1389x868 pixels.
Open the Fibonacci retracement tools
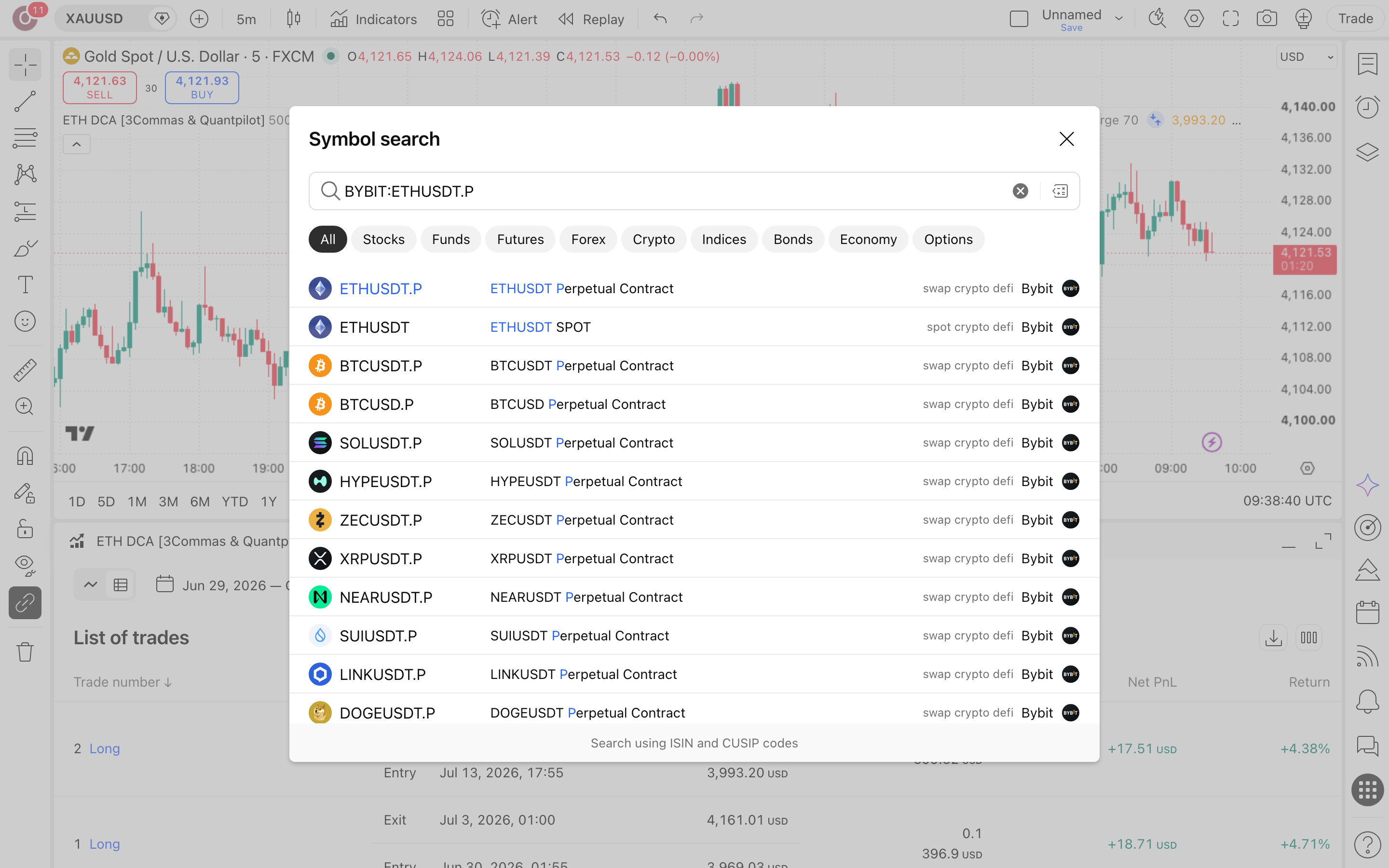pyautogui.click(x=25, y=138)
